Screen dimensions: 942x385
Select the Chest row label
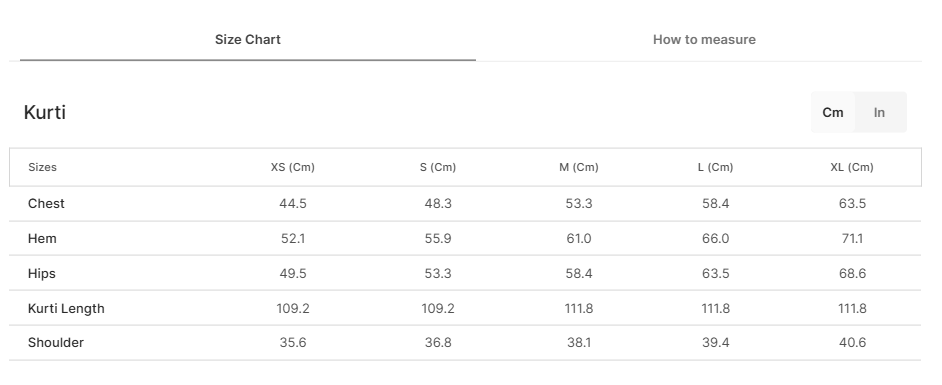click(x=46, y=204)
